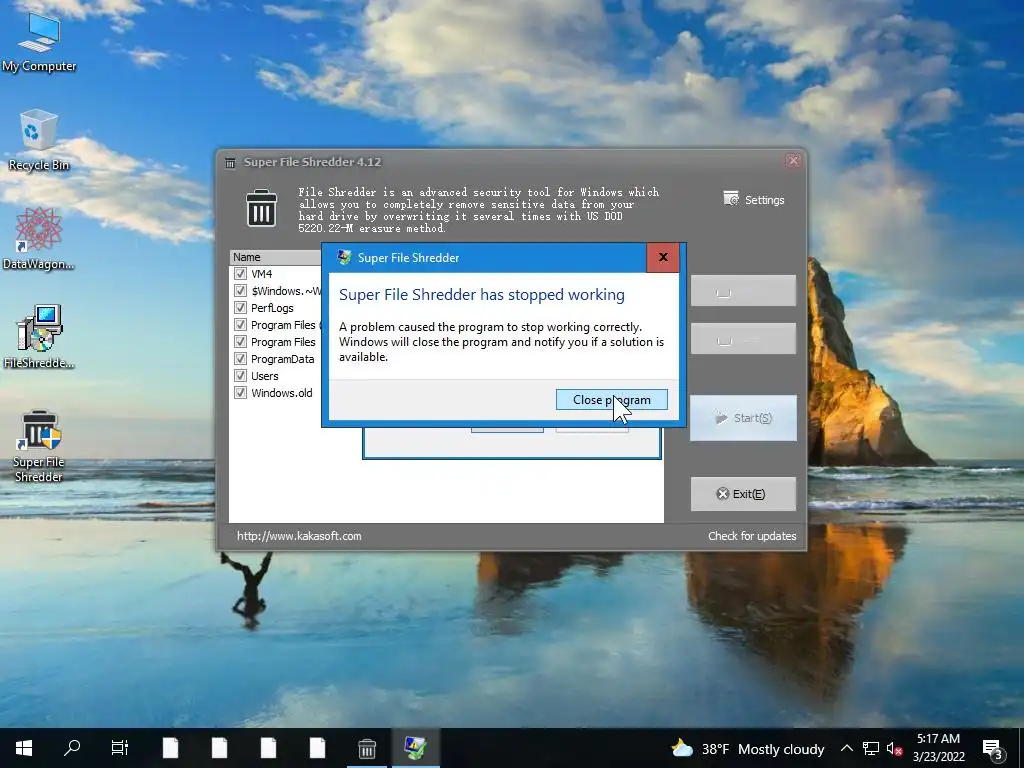Switch to the error dialog taskbar icon

pyautogui.click(x=415, y=748)
